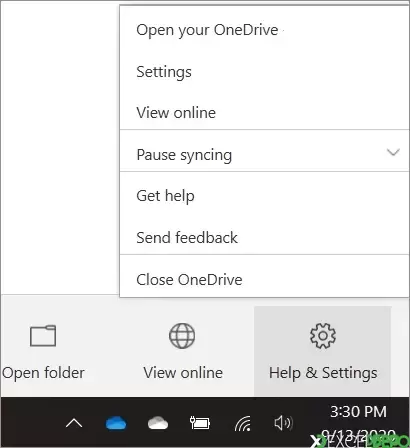Click the blue OneDrive cloud tray icon
Screen dimensions: 410x448
[116, 423]
